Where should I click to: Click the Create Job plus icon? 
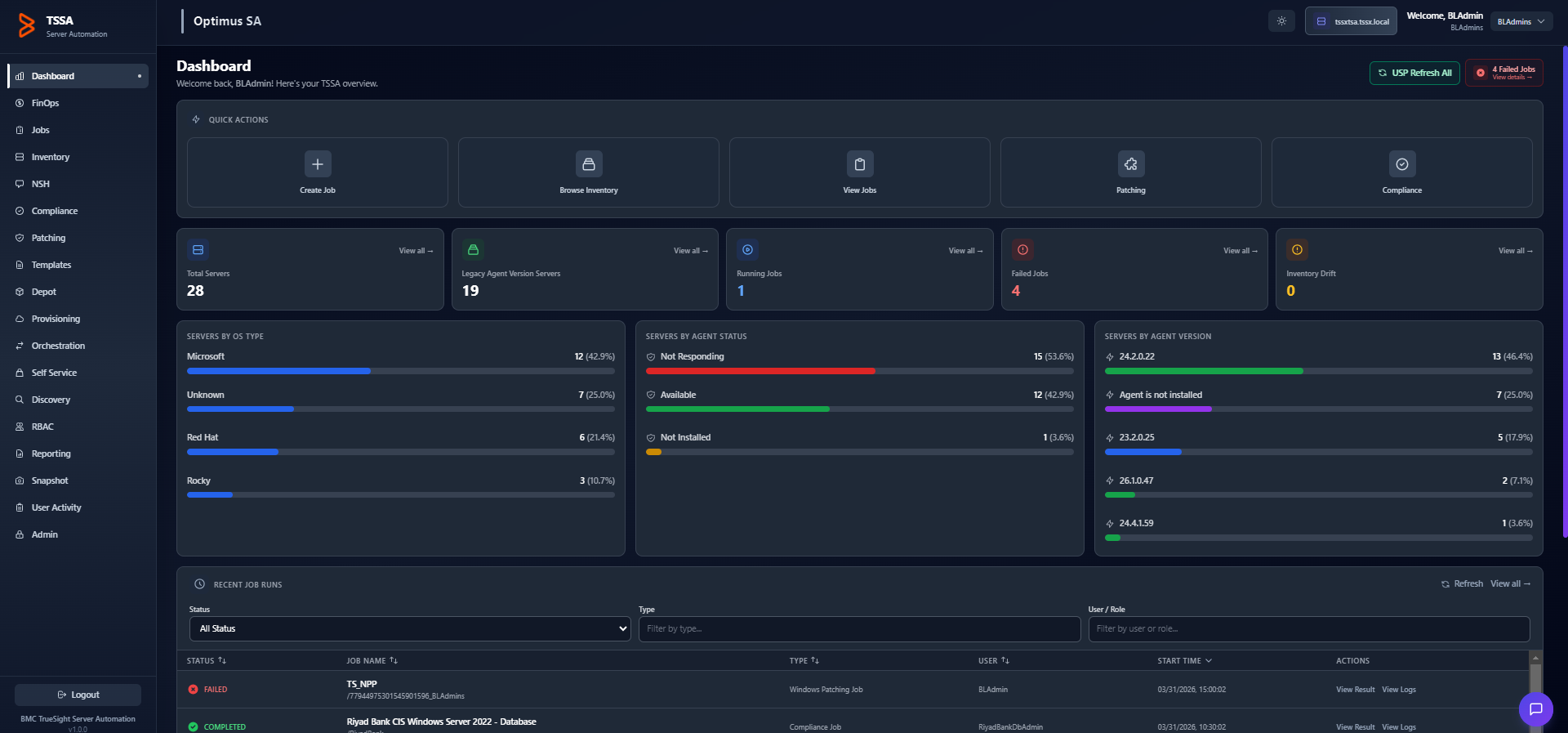click(318, 164)
